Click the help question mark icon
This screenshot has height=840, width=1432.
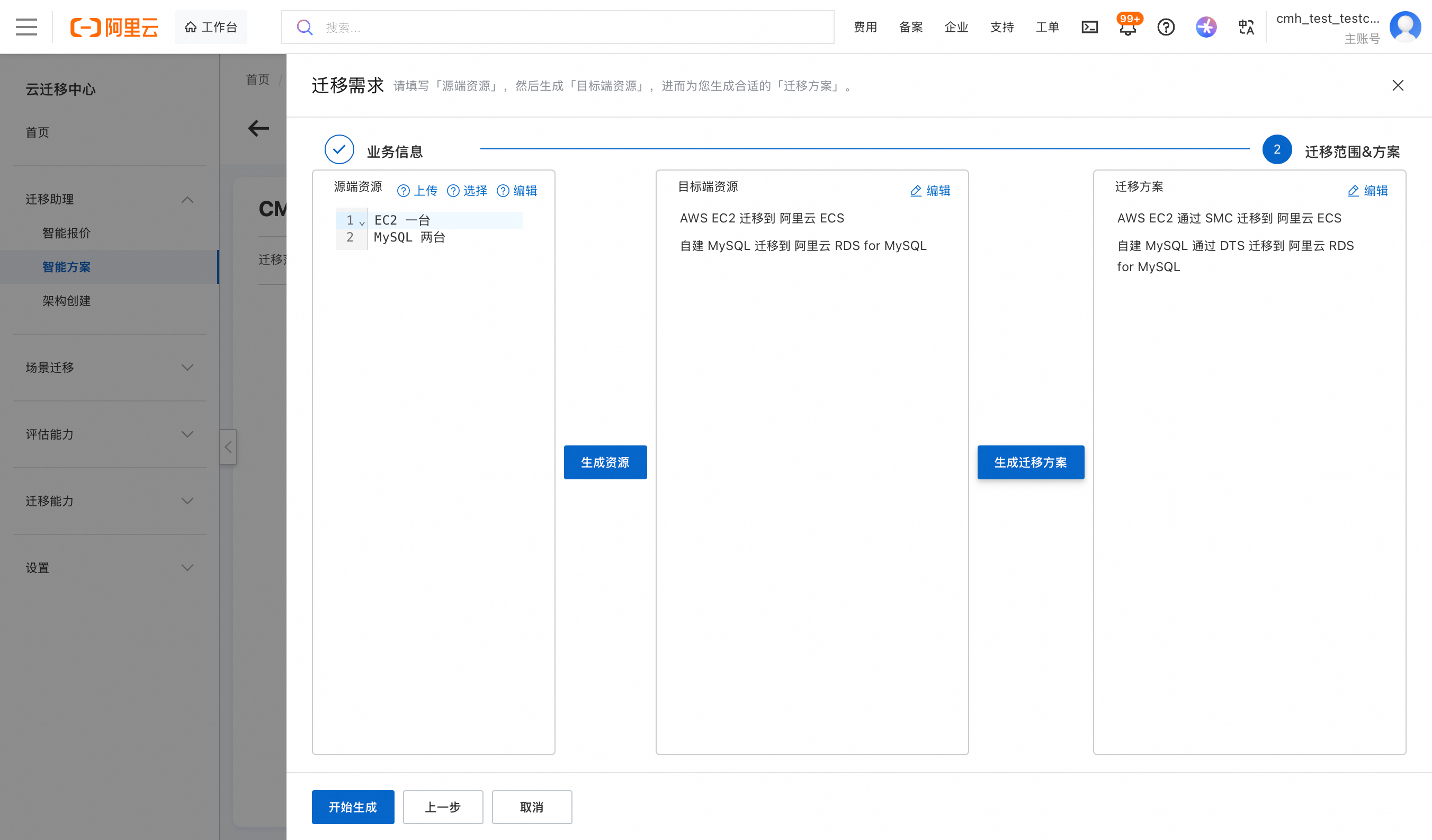(x=1166, y=26)
